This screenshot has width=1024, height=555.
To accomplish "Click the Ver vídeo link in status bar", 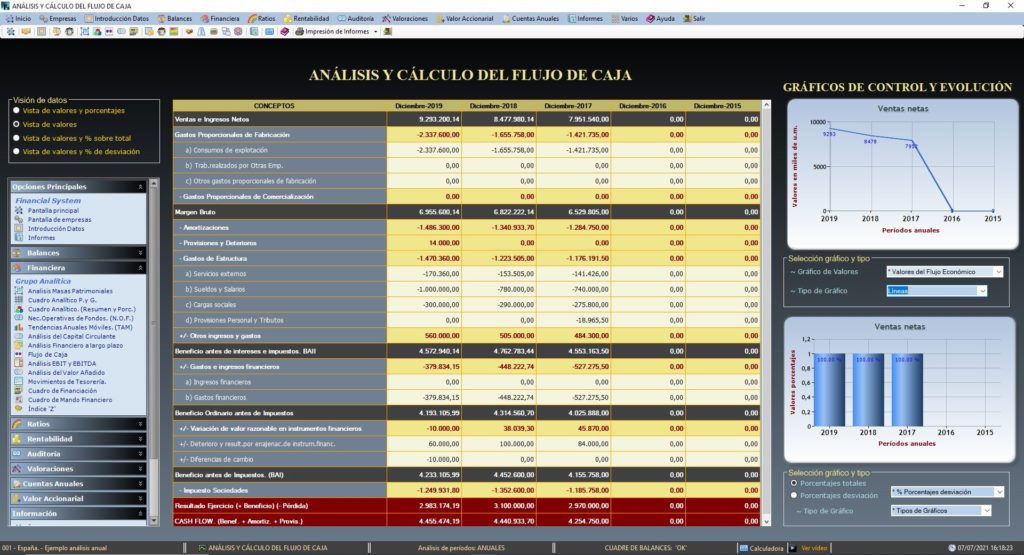I will [x=814, y=548].
